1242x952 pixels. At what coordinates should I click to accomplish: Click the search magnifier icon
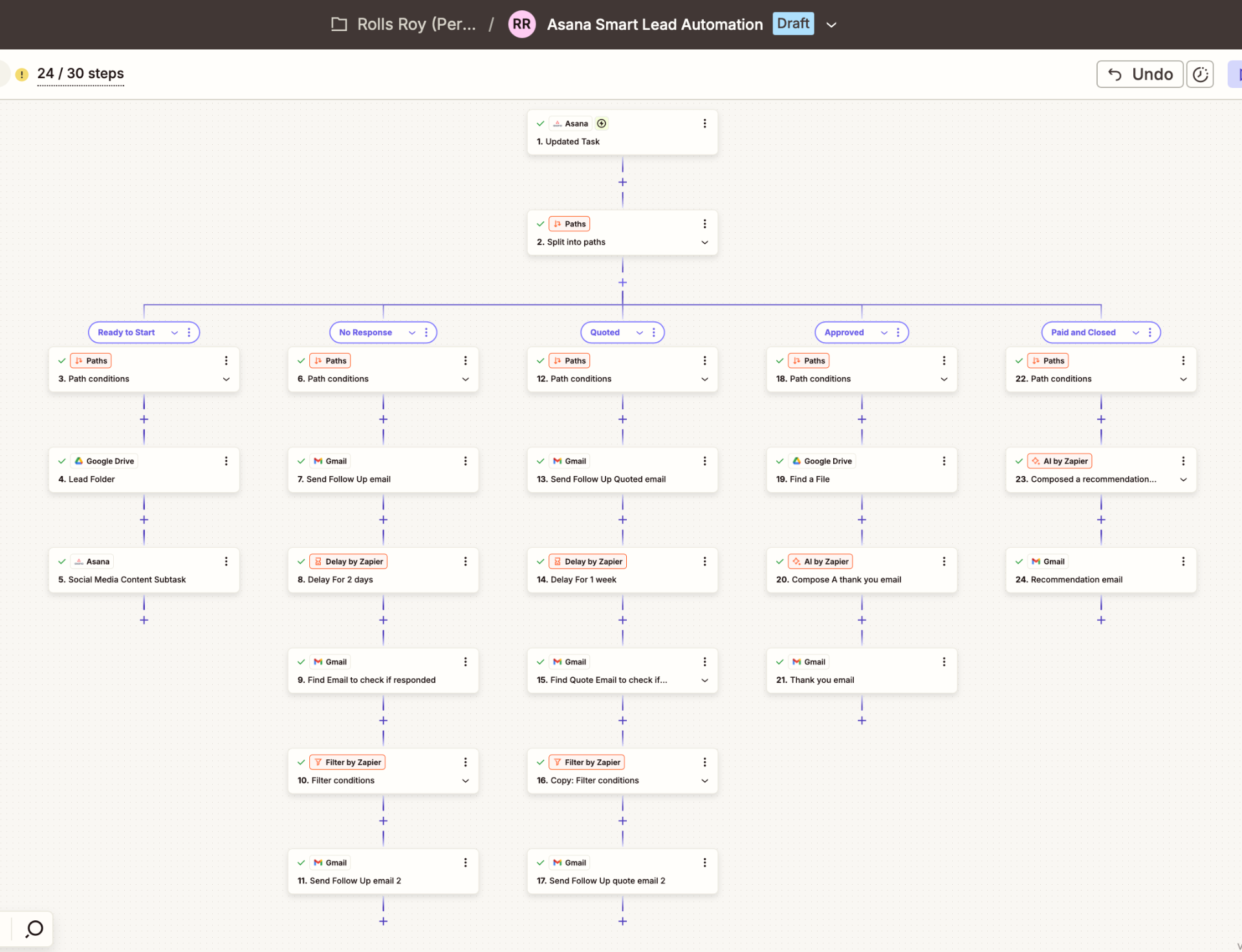(34, 929)
